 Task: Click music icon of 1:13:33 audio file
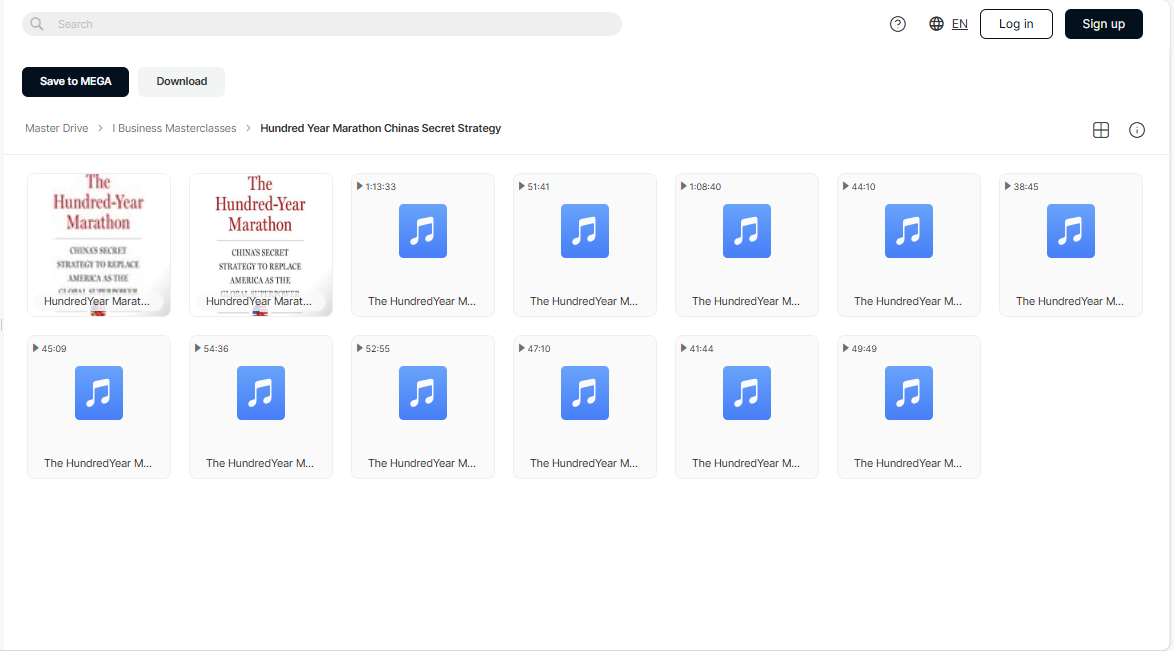point(423,231)
